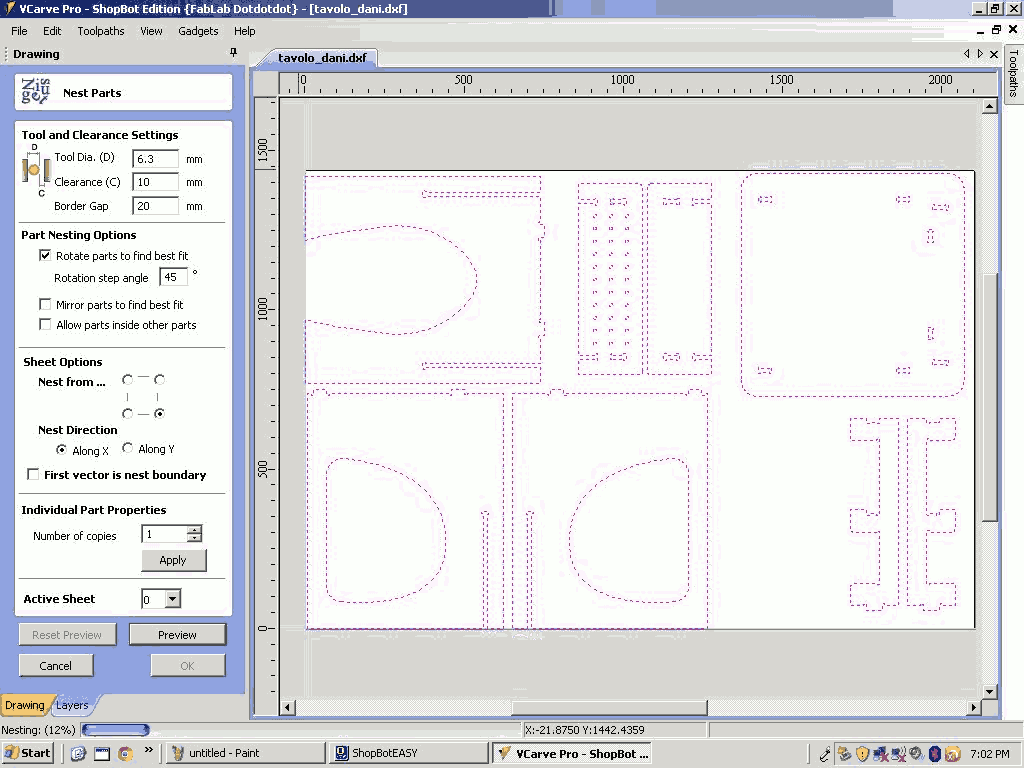This screenshot has width=1024, height=768.
Task: Open the File menu
Action: pyautogui.click(x=20, y=31)
